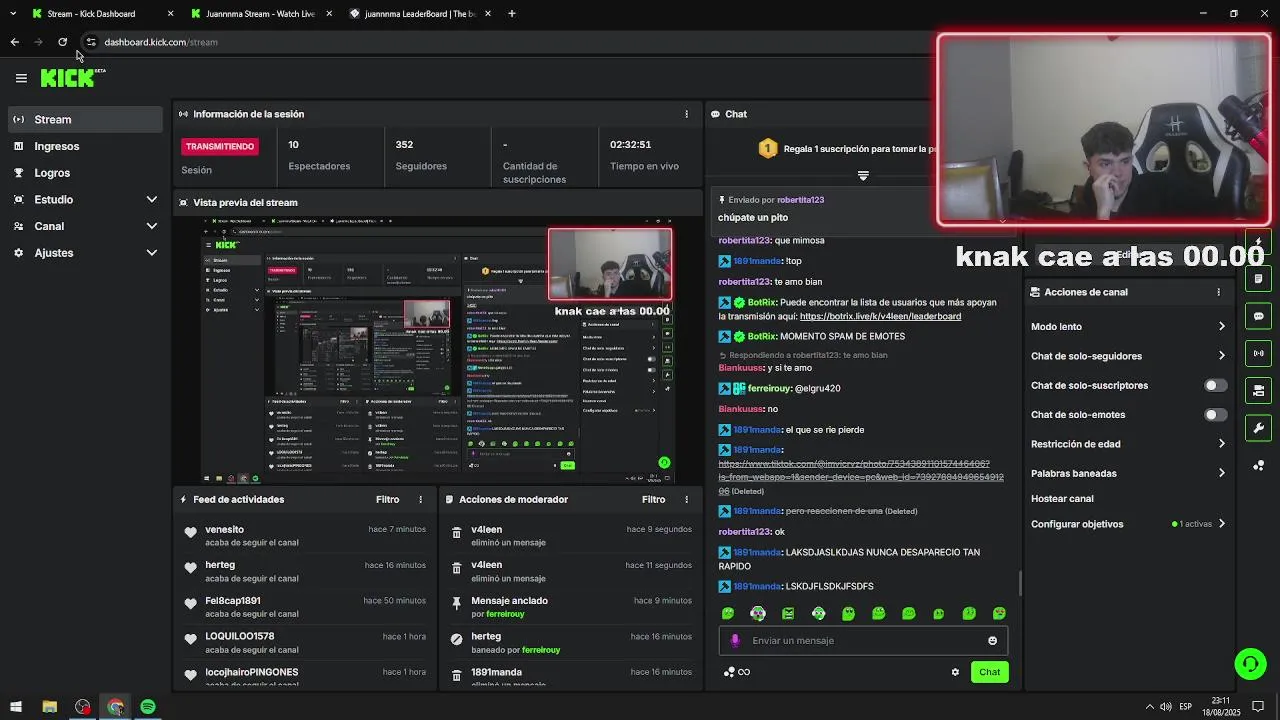Click the document sidebar icon

pyautogui.click(x=1259, y=279)
